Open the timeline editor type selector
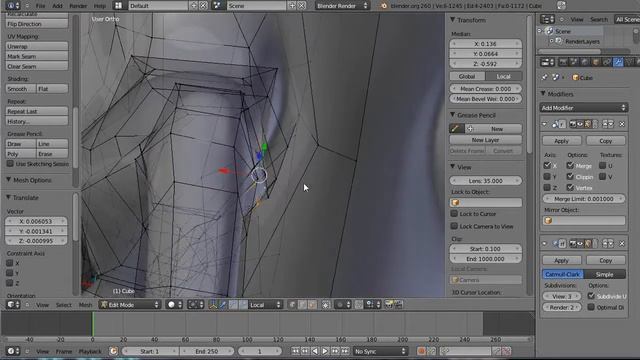 (13, 351)
